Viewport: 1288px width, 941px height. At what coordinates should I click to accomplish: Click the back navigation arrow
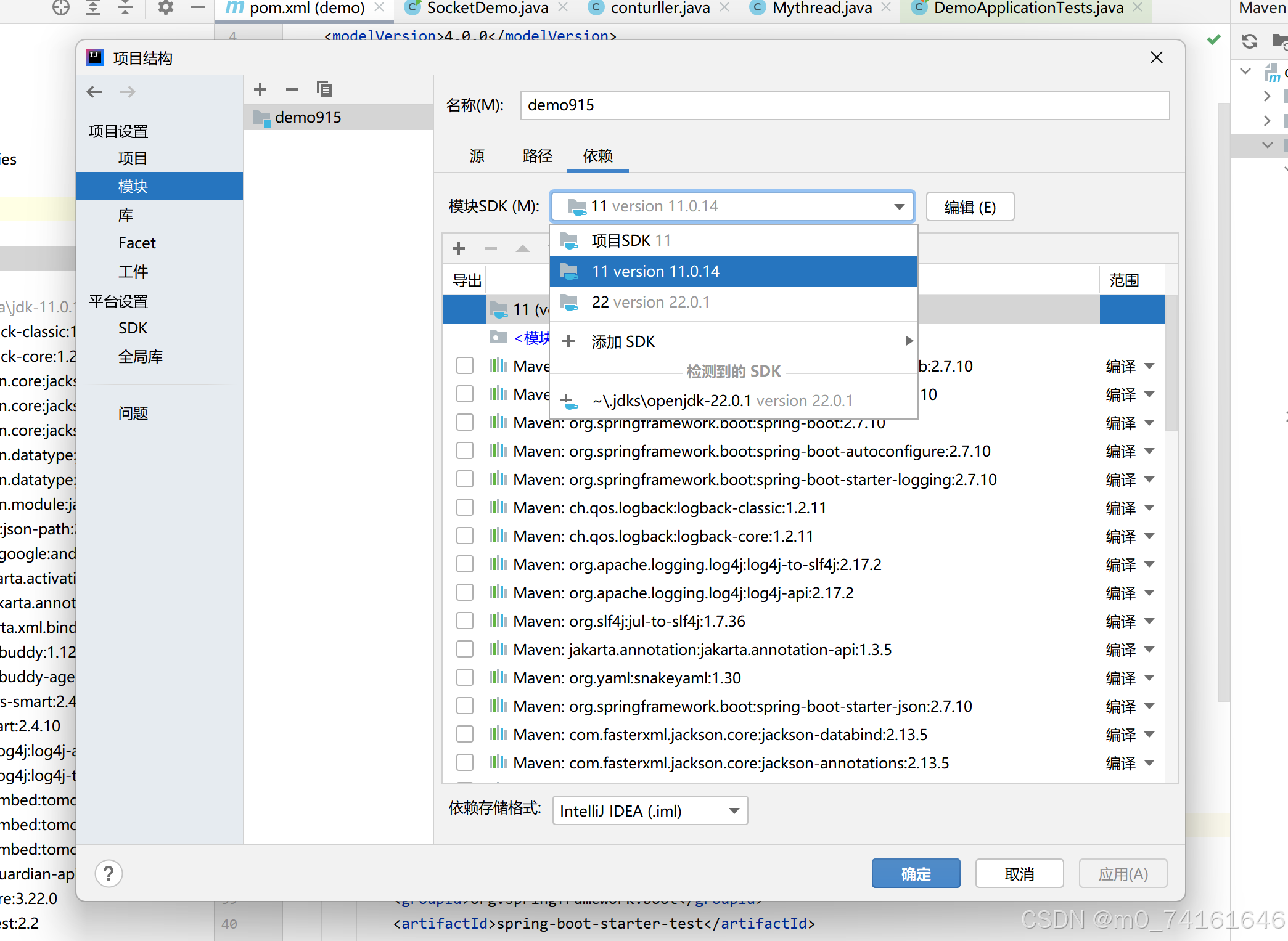tap(94, 92)
